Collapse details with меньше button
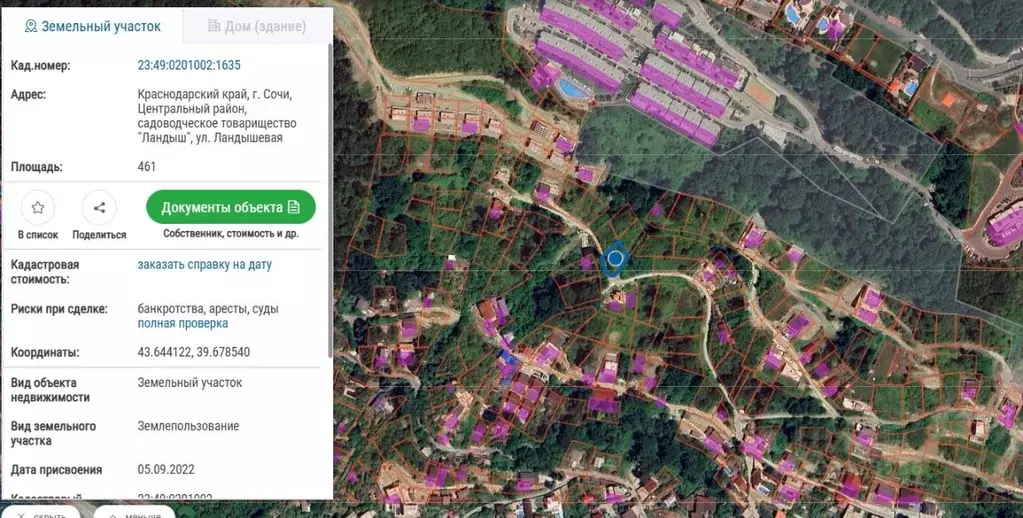 point(134,514)
